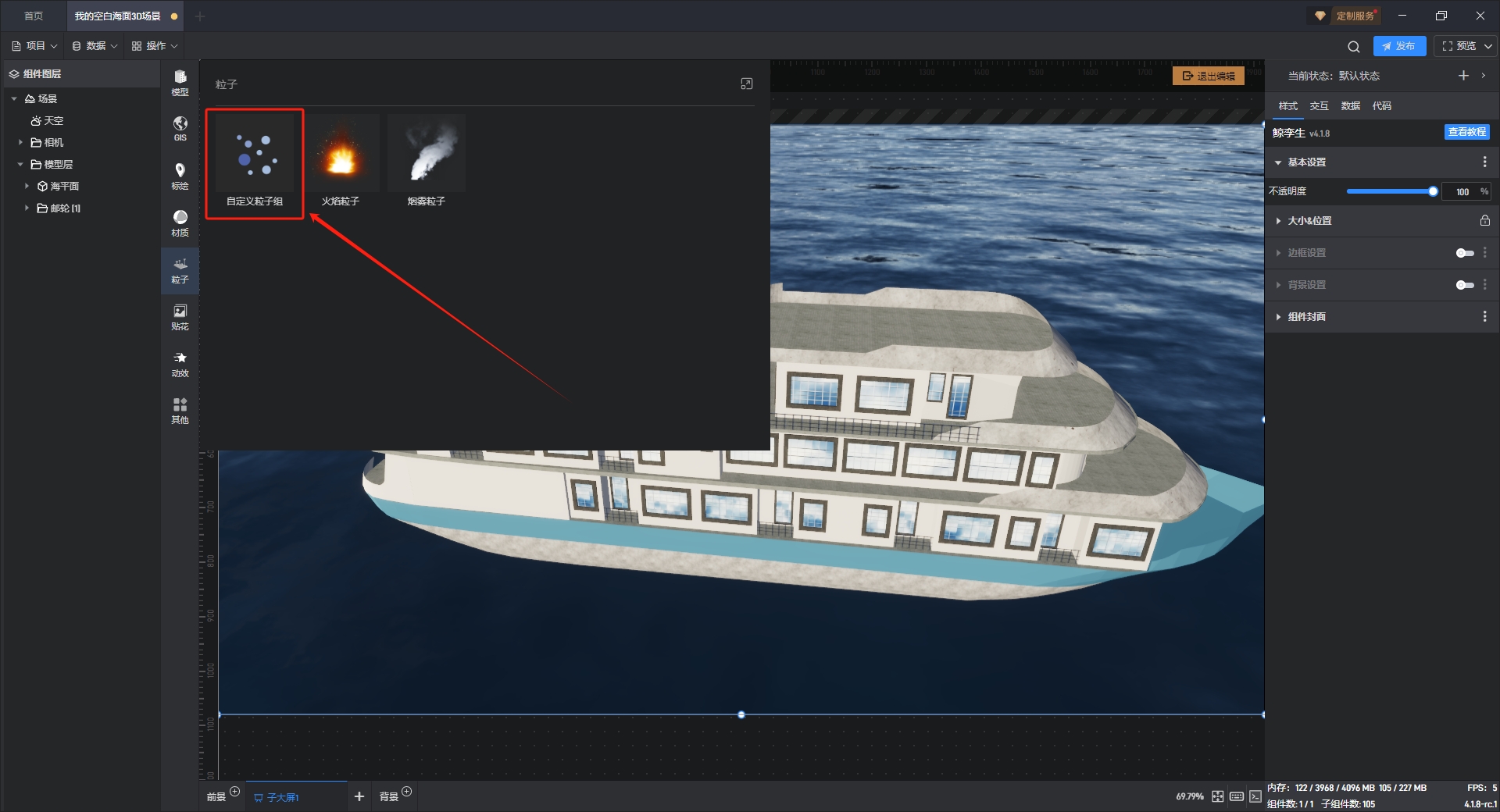Add the 烟雾粒子 smoke particle
Viewport: 1500px width, 812px height.
[x=427, y=162]
